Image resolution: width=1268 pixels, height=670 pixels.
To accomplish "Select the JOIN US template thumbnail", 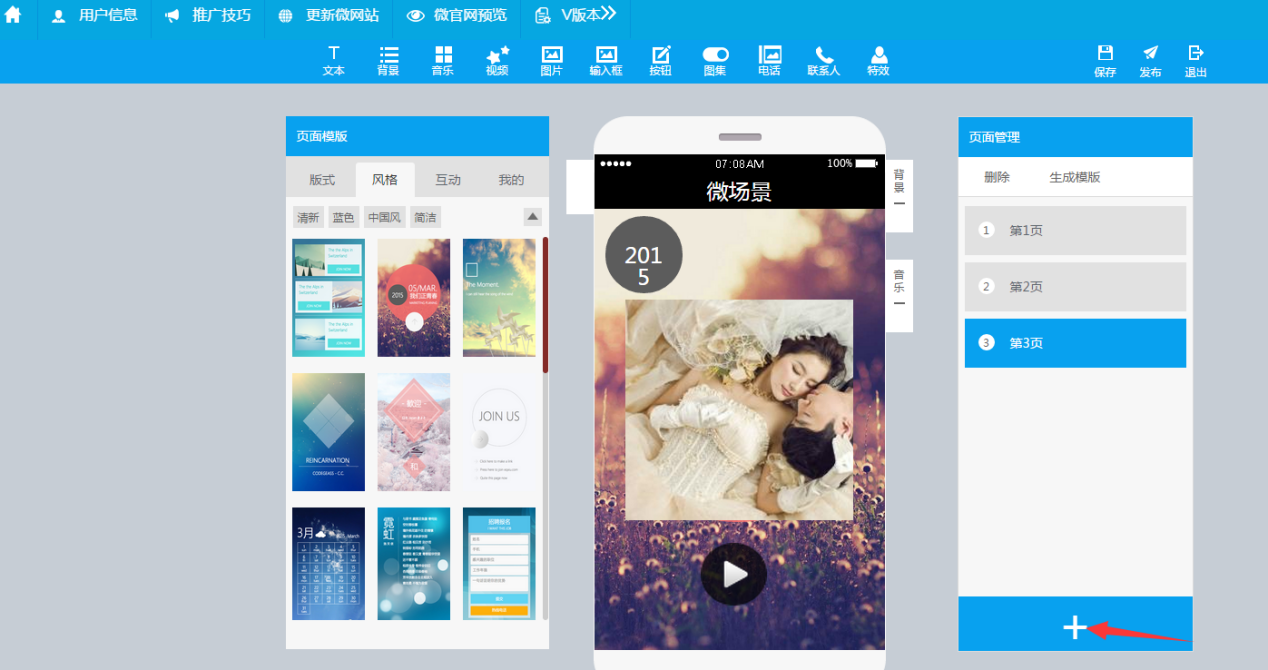I will [499, 432].
